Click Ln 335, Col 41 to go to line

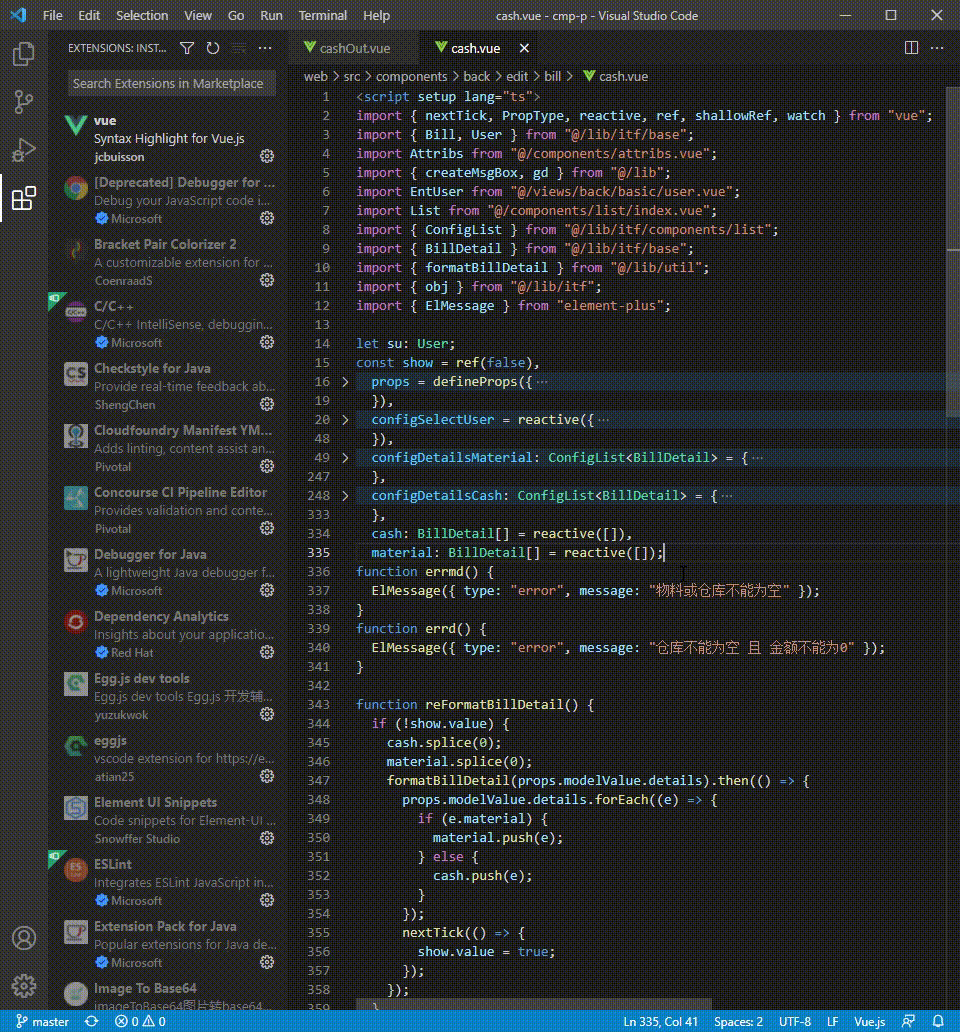pyautogui.click(x=660, y=1021)
